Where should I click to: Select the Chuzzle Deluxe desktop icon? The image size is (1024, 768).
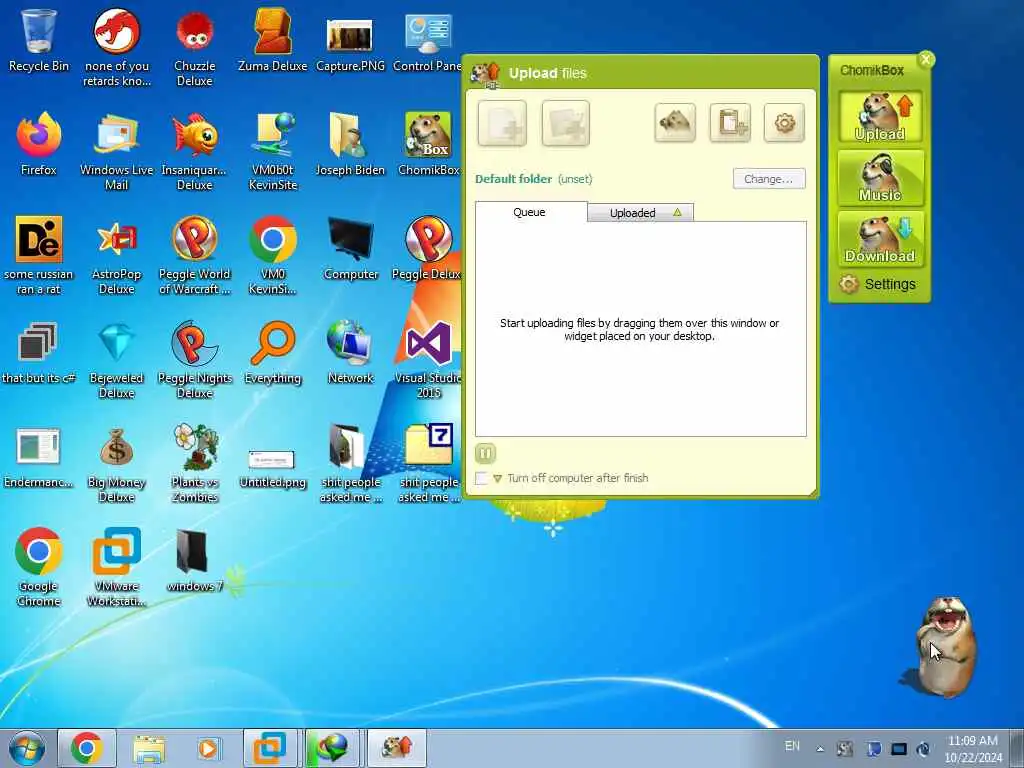tap(195, 48)
